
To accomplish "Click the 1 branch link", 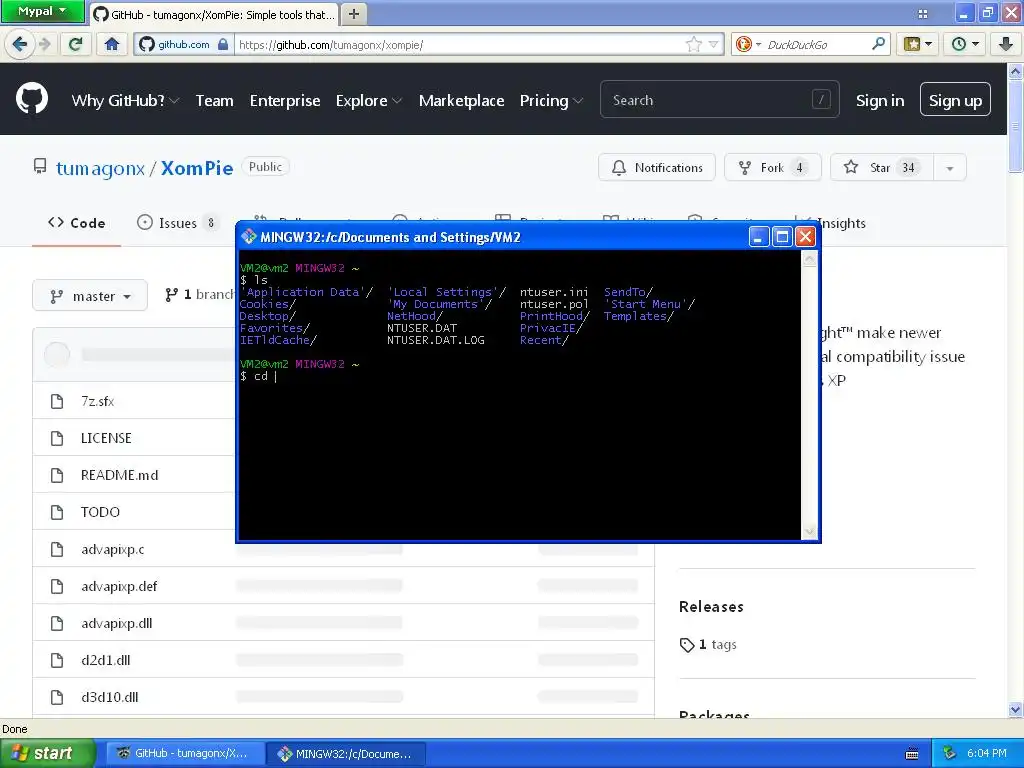I will point(199,295).
